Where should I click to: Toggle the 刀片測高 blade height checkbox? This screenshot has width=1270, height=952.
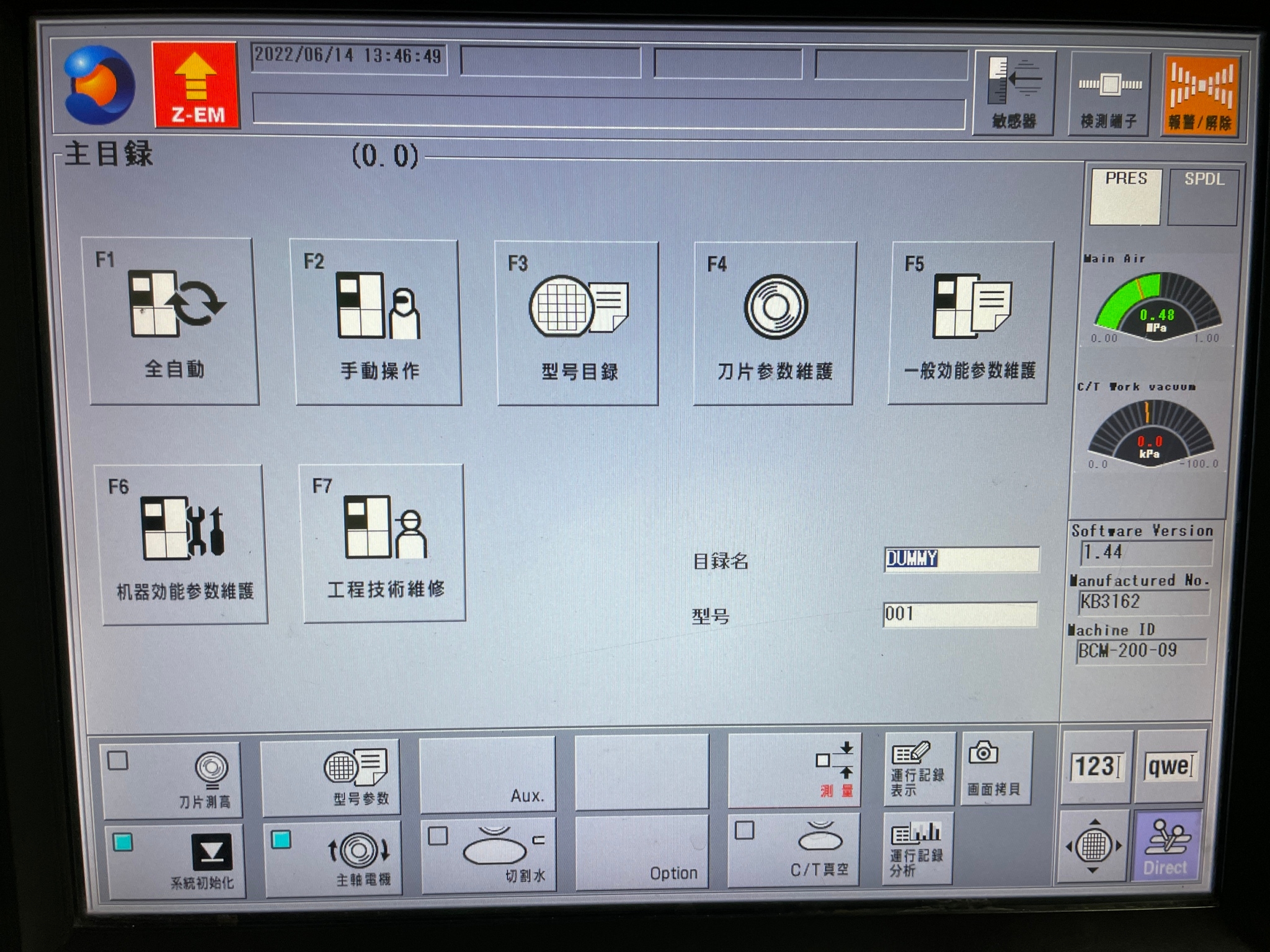click(x=118, y=760)
